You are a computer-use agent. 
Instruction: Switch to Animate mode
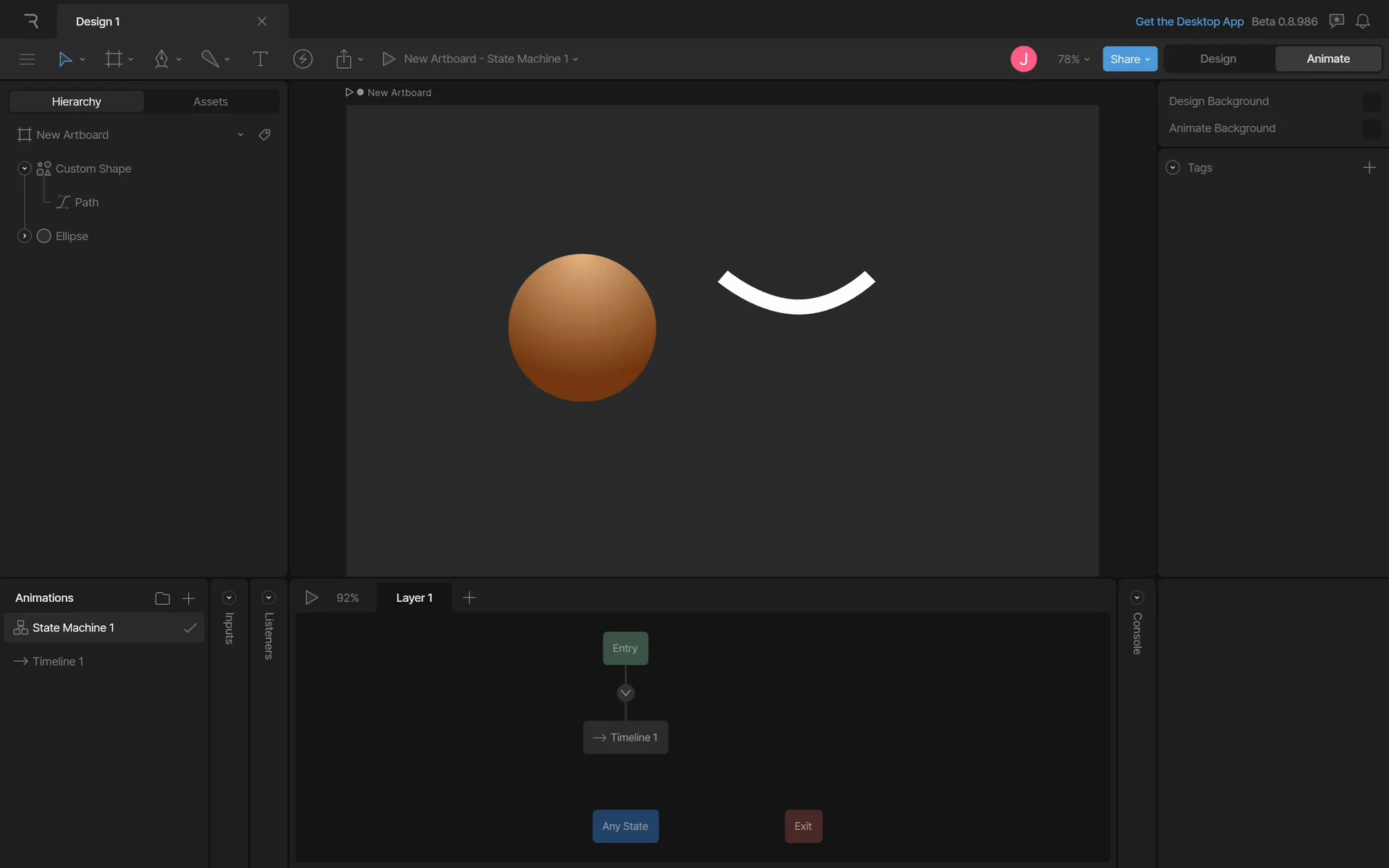click(1328, 59)
